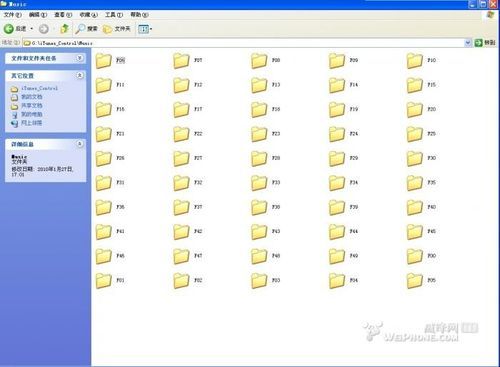Open 共享文档 (Shared Documents) link
500x367 pixels.
(x=32, y=106)
